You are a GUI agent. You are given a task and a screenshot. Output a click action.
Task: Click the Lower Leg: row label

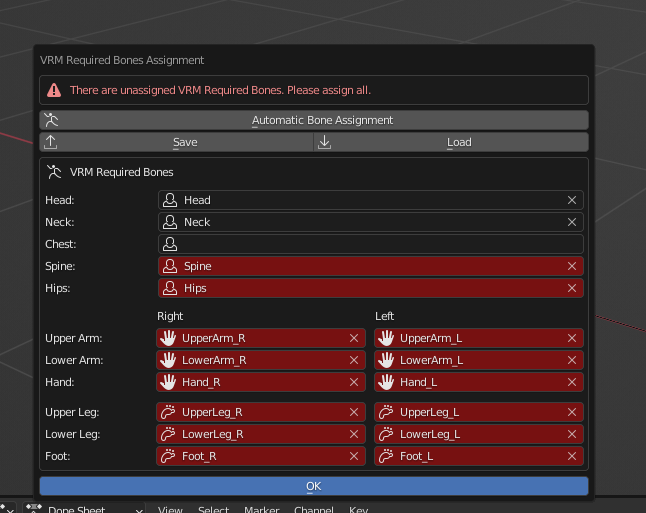point(73,434)
